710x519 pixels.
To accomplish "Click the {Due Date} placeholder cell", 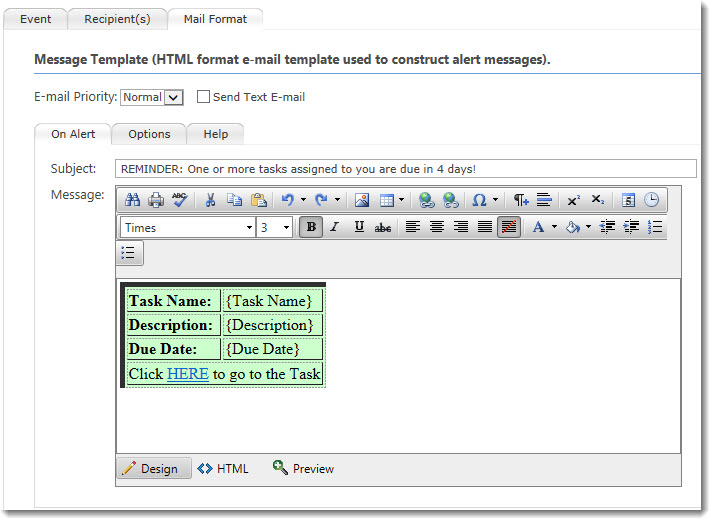I will 272,349.
